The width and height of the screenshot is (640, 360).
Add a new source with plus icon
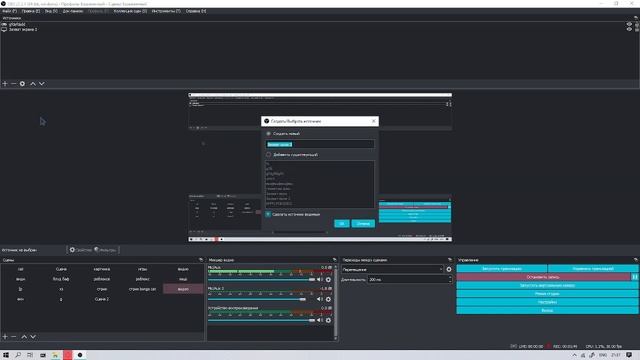[5, 84]
